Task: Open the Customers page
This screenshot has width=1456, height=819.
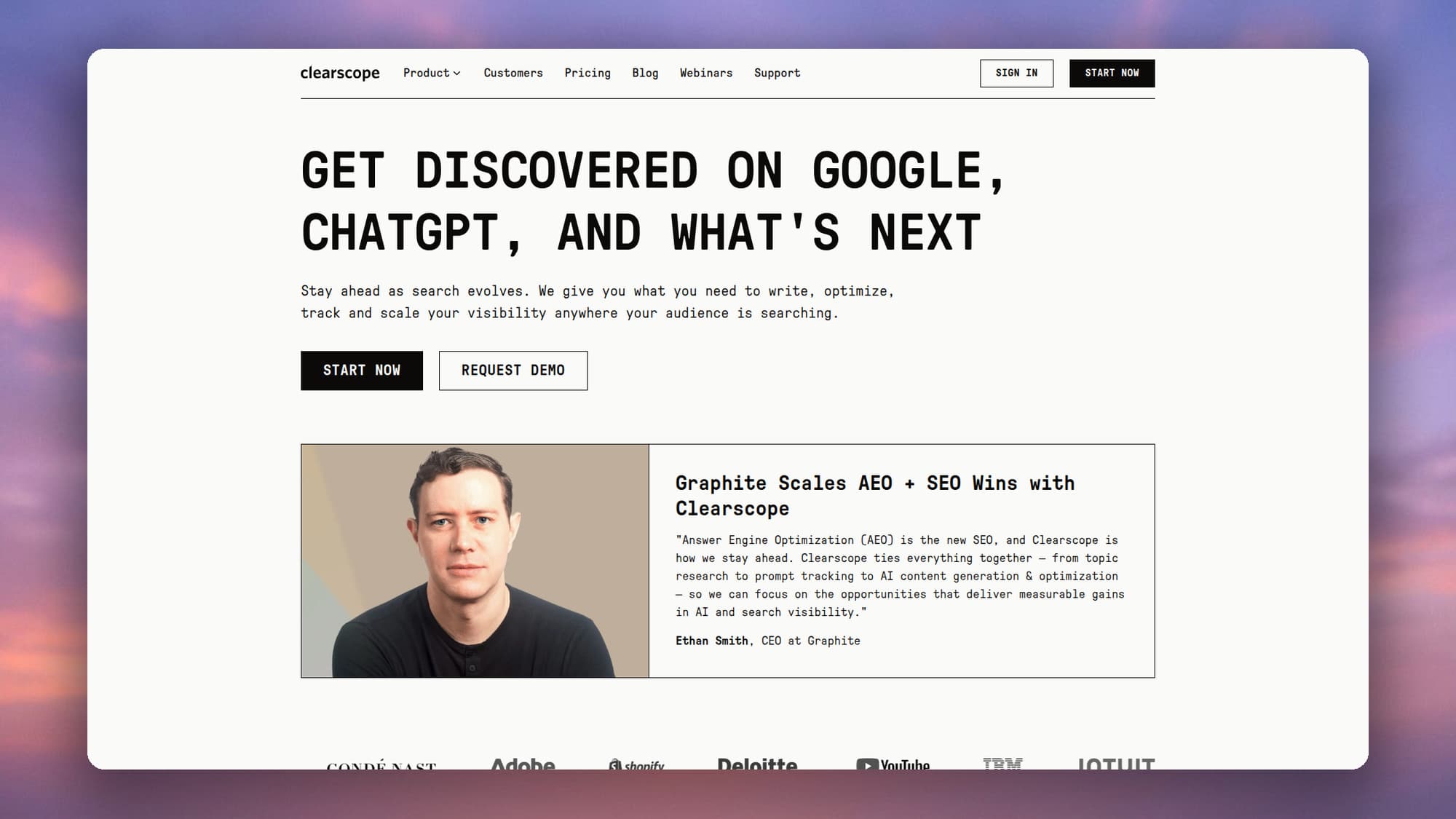Action: click(513, 73)
